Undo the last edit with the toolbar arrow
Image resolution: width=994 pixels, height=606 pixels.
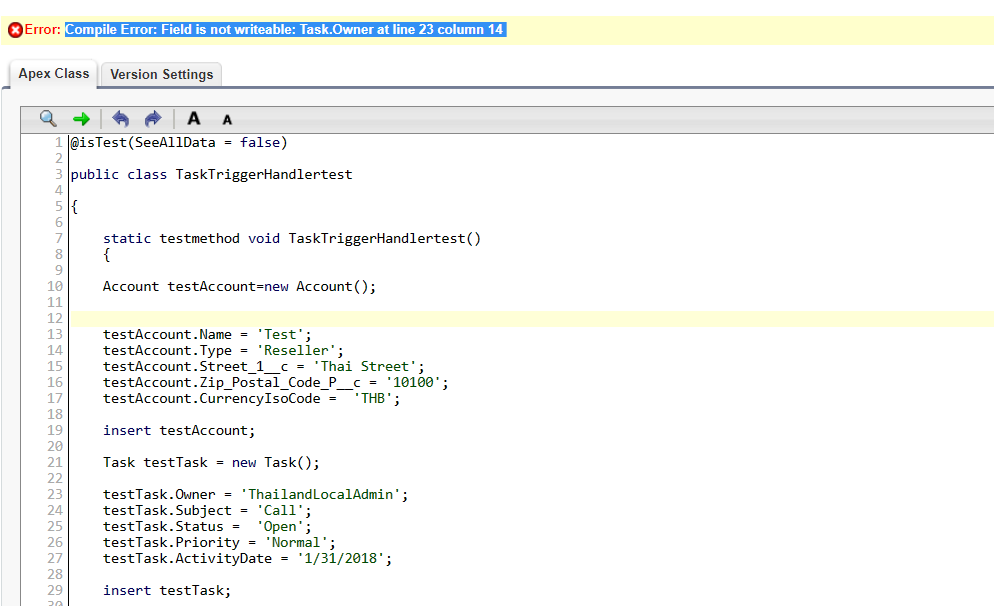point(120,119)
